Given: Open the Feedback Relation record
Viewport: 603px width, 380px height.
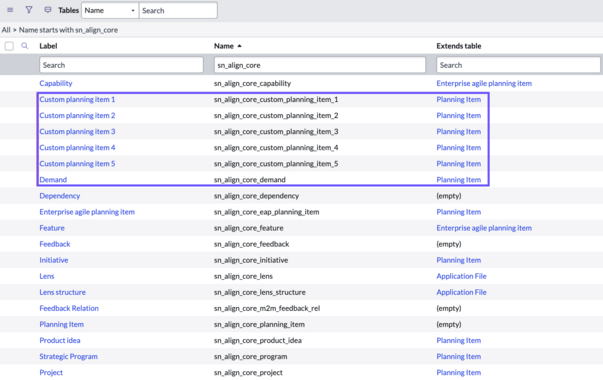Looking at the screenshot, I should pyautogui.click(x=69, y=308).
